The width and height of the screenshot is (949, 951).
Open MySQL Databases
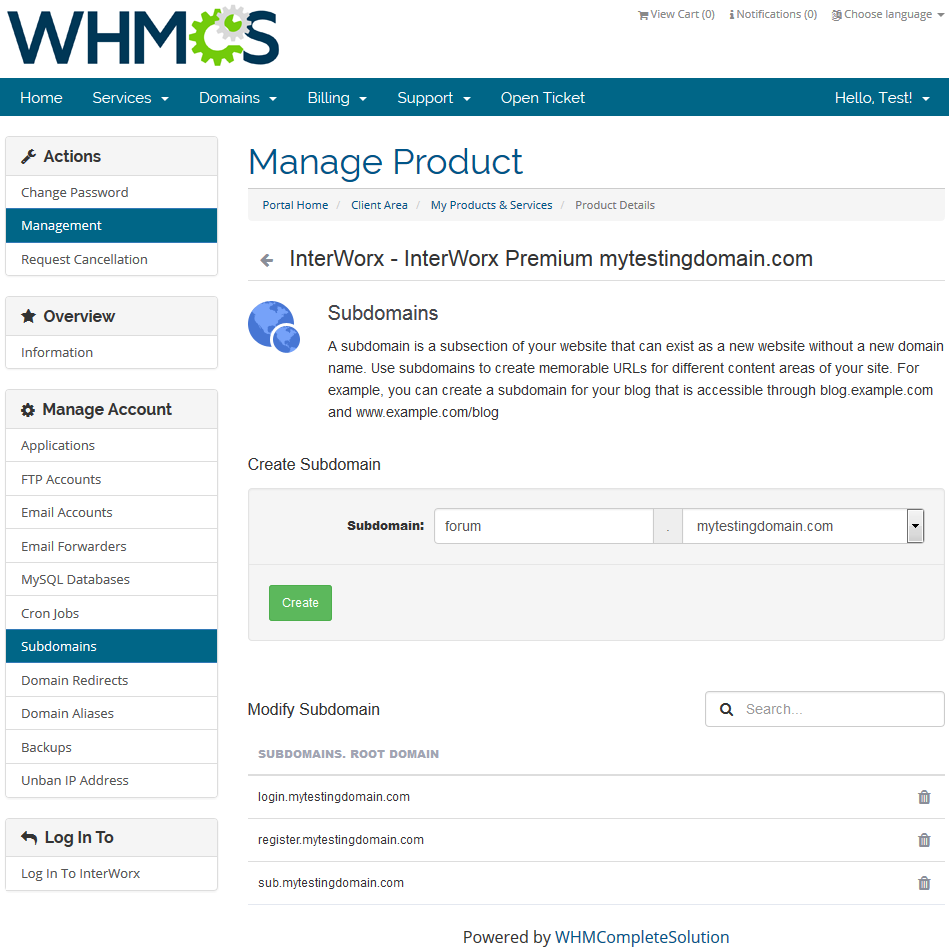click(112, 580)
